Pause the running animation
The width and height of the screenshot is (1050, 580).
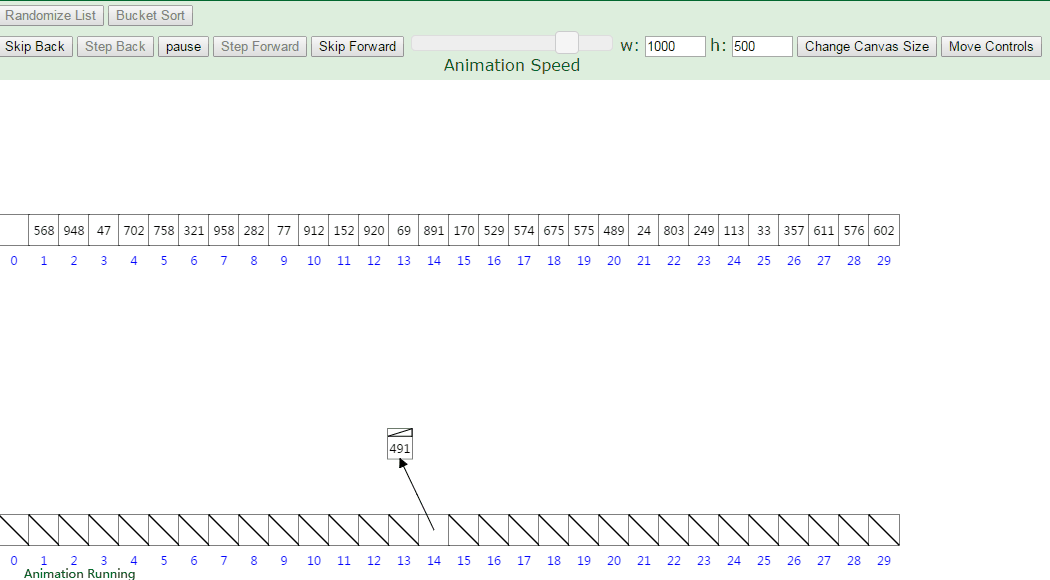[x=183, y=46]
